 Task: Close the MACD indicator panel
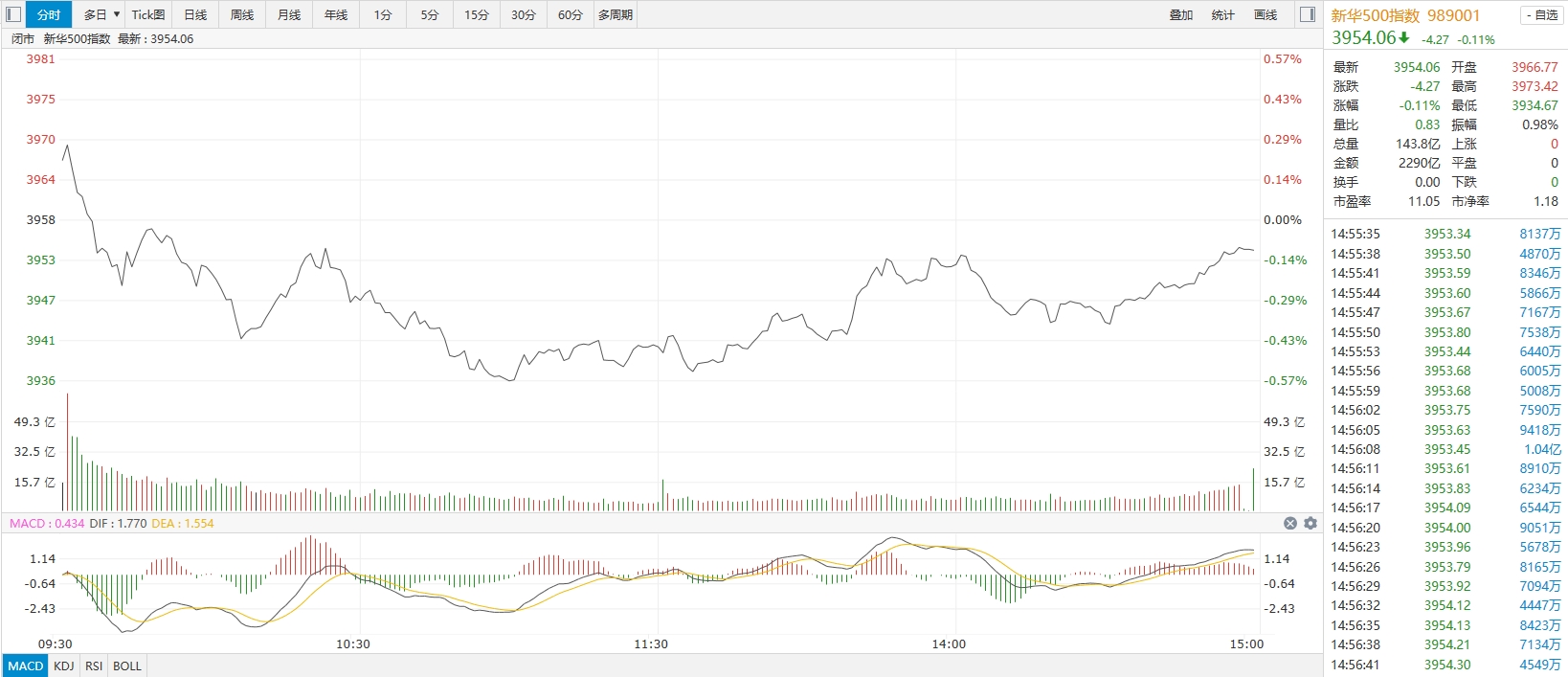coord(1290,523)
